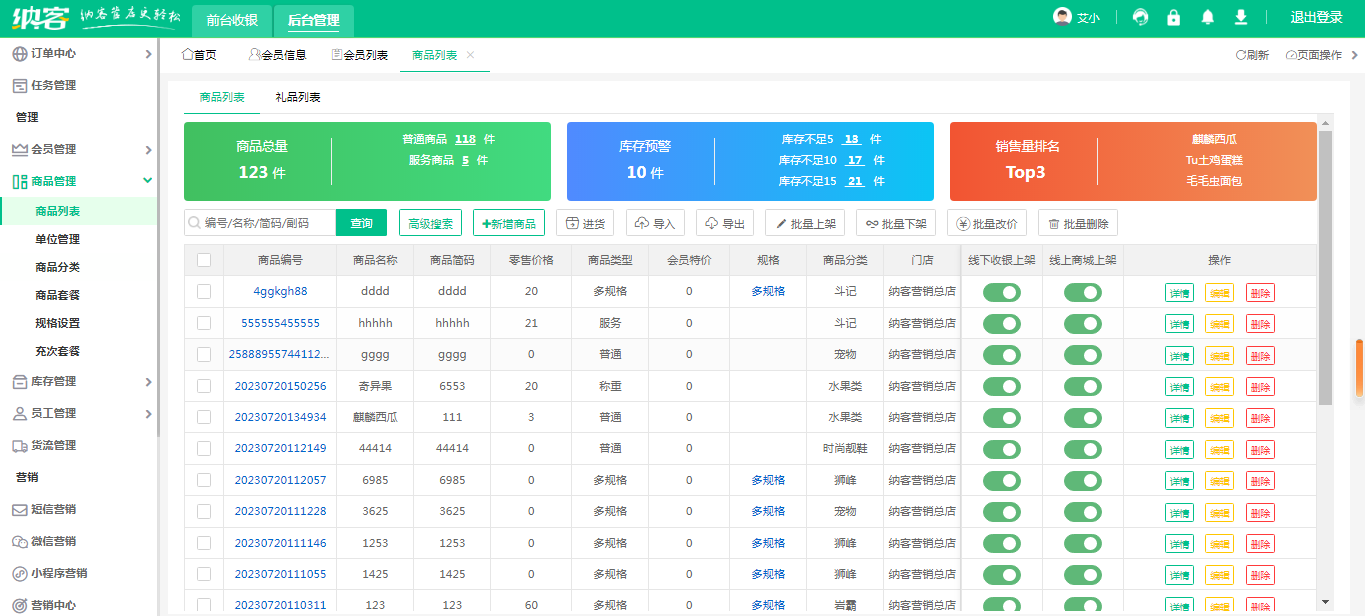Open the customer service icon in top bar
Screen dimensions: 1365x616
[x=1140, y=17]
